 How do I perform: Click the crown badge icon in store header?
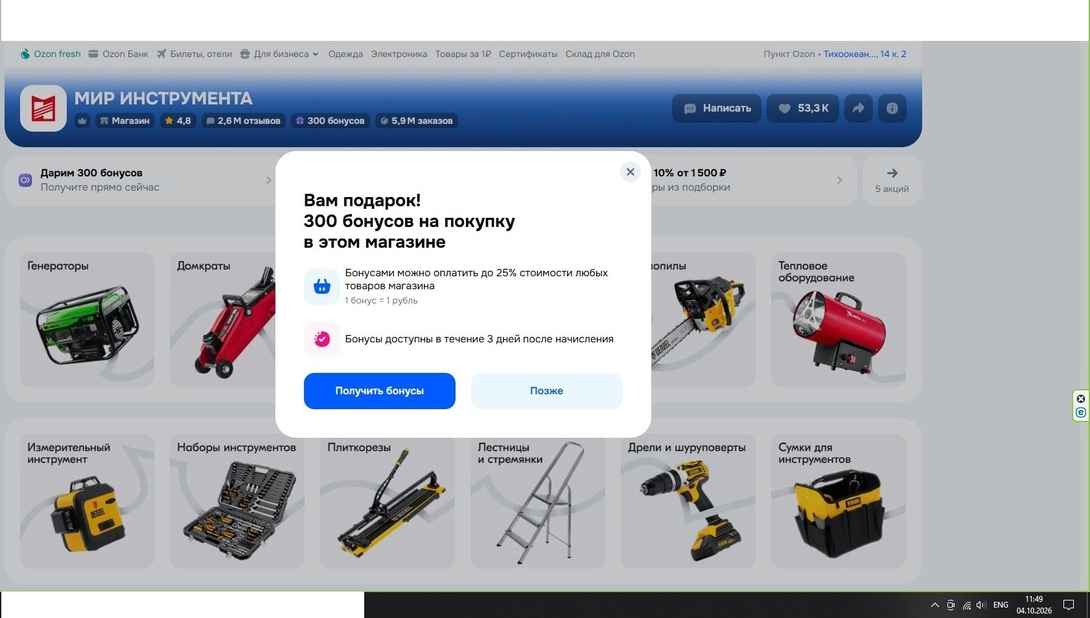pos(83,120)
